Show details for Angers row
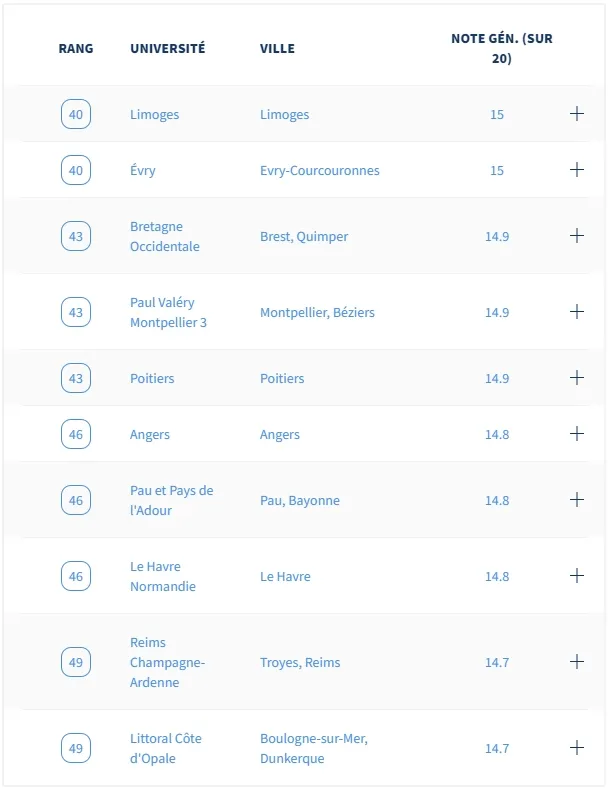 tap(577, 434)
